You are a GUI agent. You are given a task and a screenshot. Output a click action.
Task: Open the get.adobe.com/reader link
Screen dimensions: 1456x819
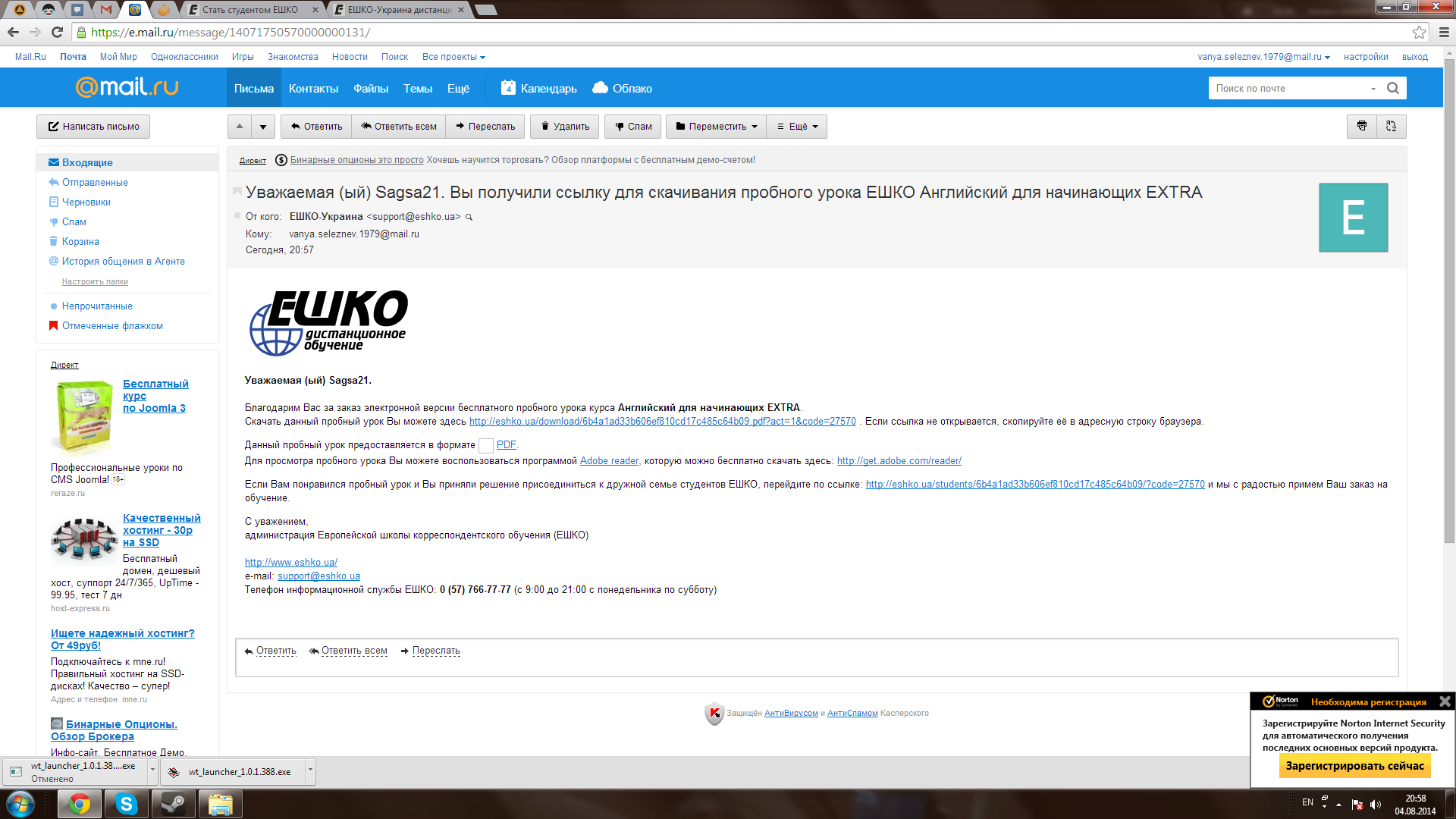click(x=899, y=461)
